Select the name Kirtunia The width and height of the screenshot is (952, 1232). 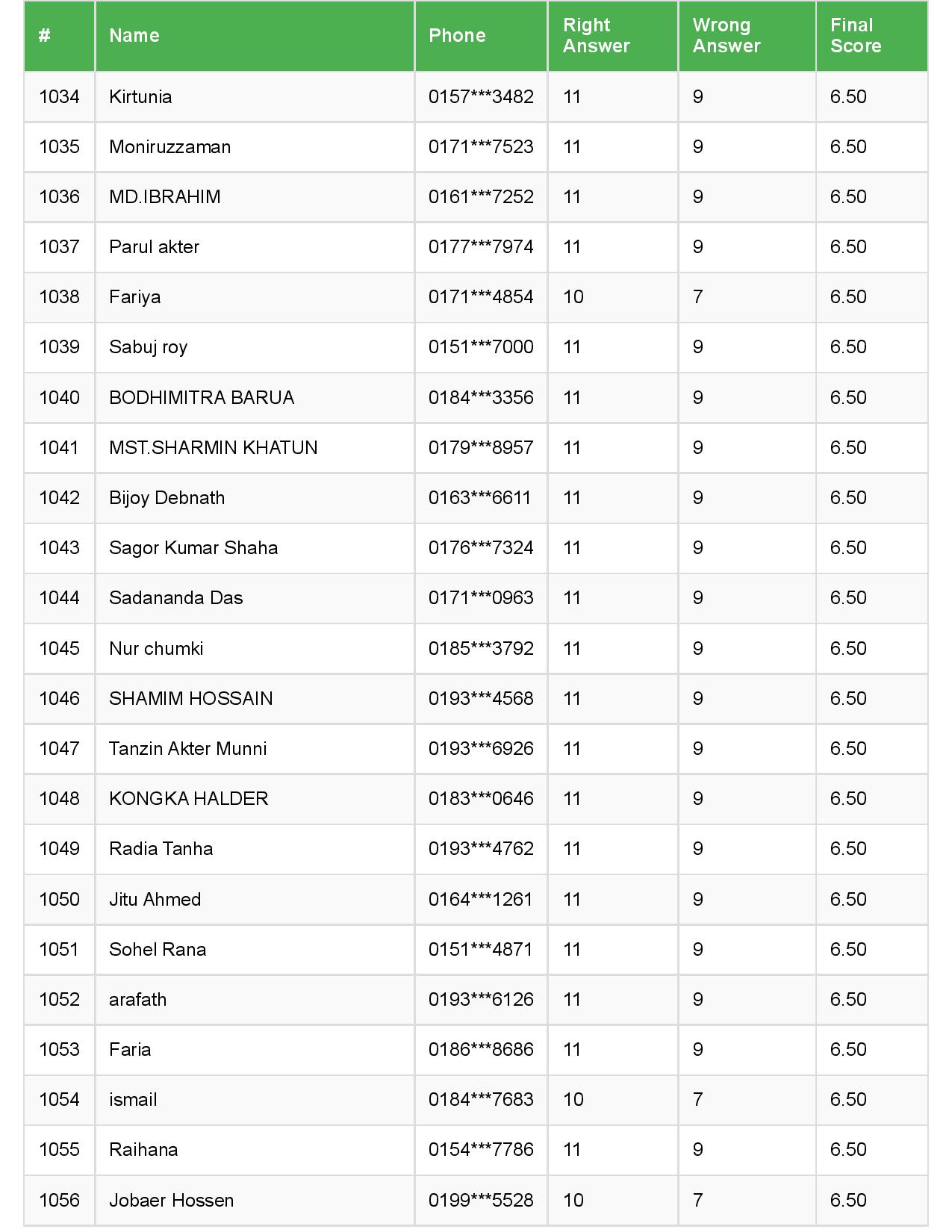click(x=140, y=97)
